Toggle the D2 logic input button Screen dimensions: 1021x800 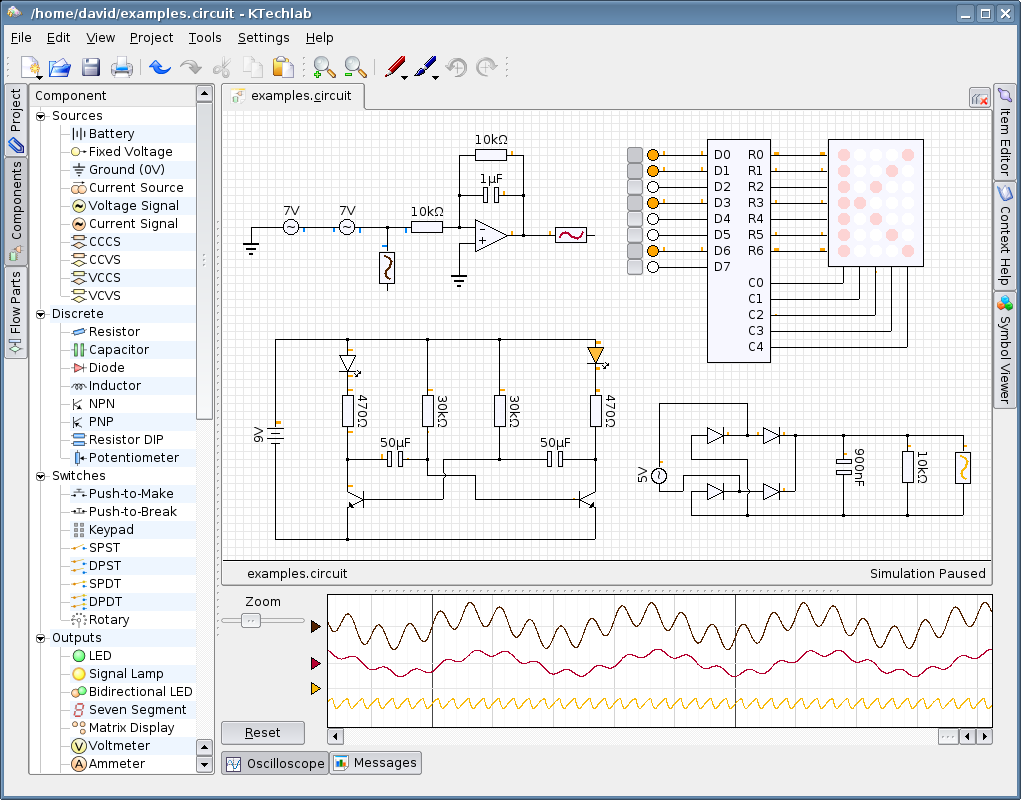tap(635, 187)
